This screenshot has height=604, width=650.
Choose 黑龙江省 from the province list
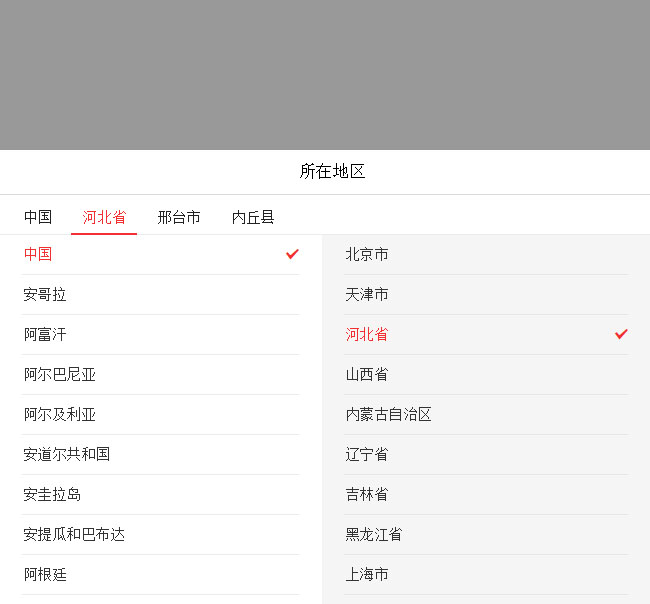[374, 534]
